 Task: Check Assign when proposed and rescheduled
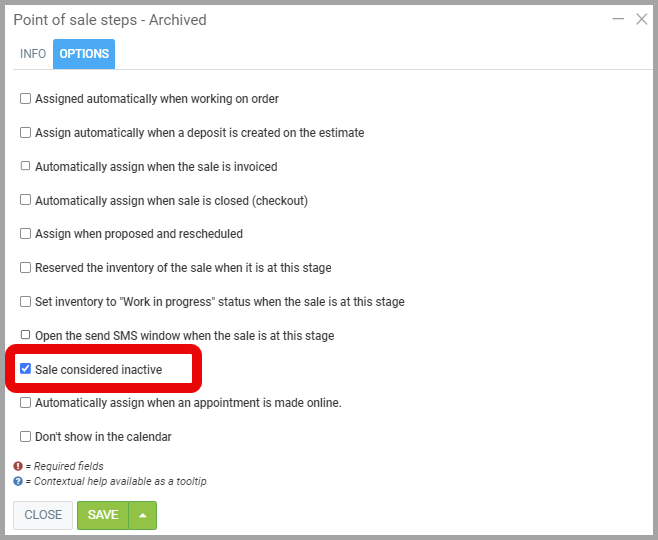click(26, 234)
